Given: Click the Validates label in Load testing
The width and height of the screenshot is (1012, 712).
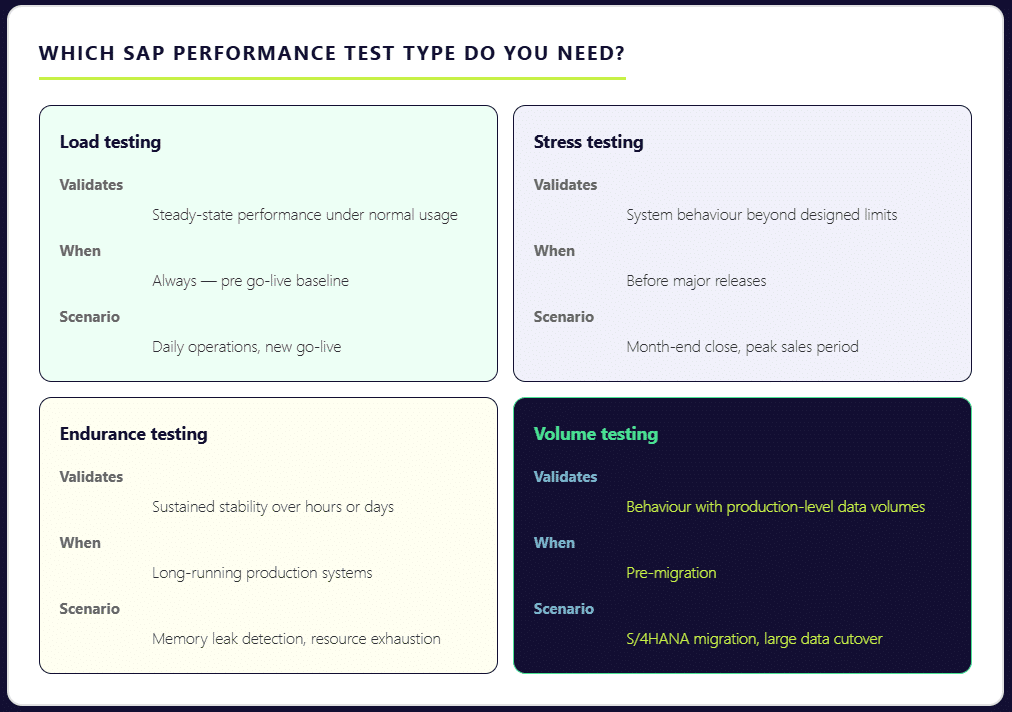Looking at the screenshot, I should 91,185.
